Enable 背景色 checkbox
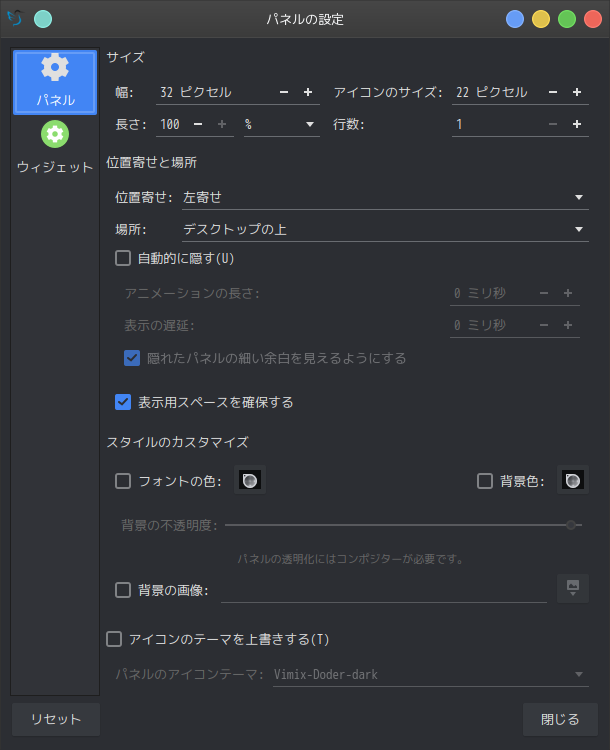This screenshot has width=610, height=750. [x=485, y=481]
